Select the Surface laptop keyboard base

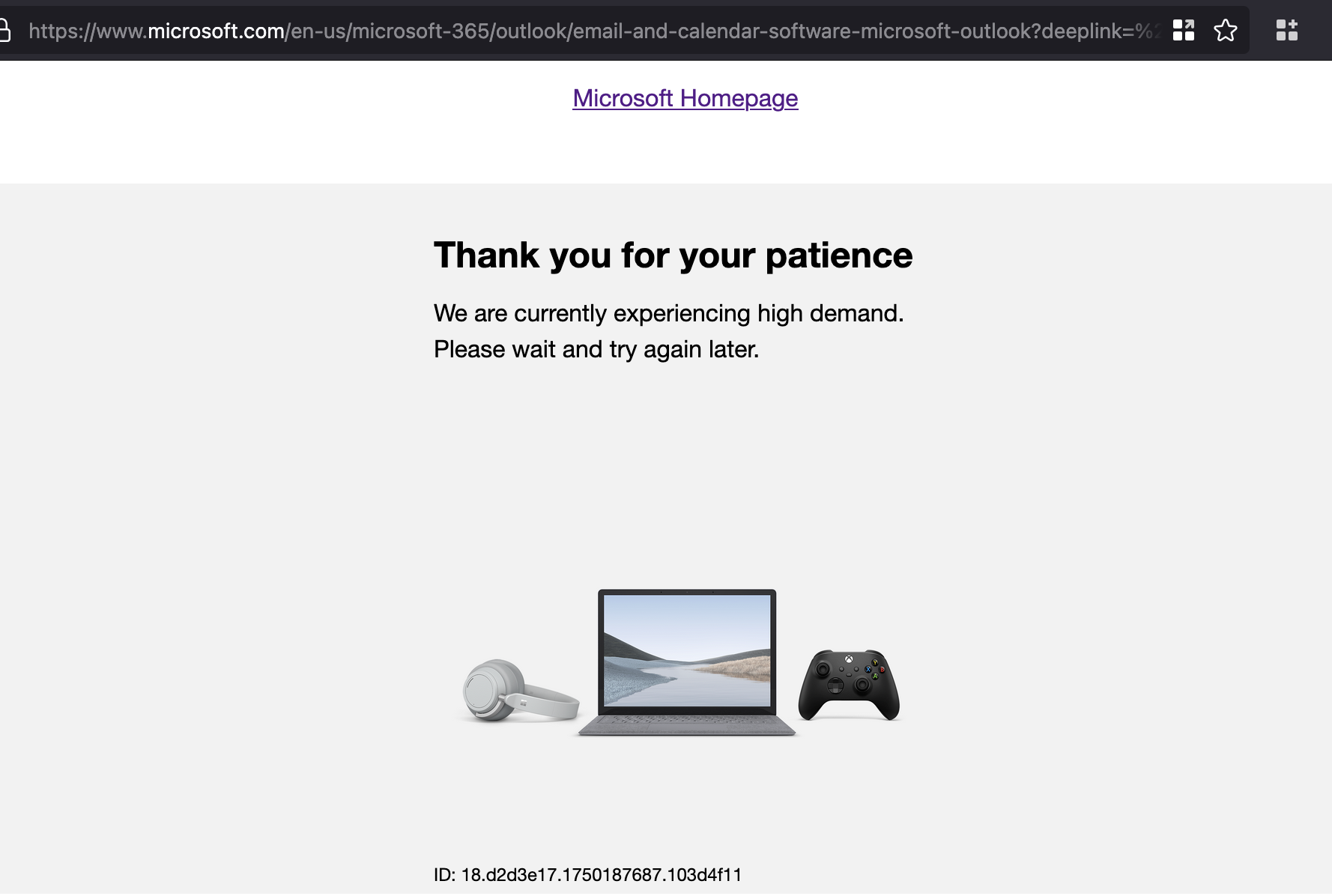687,722
